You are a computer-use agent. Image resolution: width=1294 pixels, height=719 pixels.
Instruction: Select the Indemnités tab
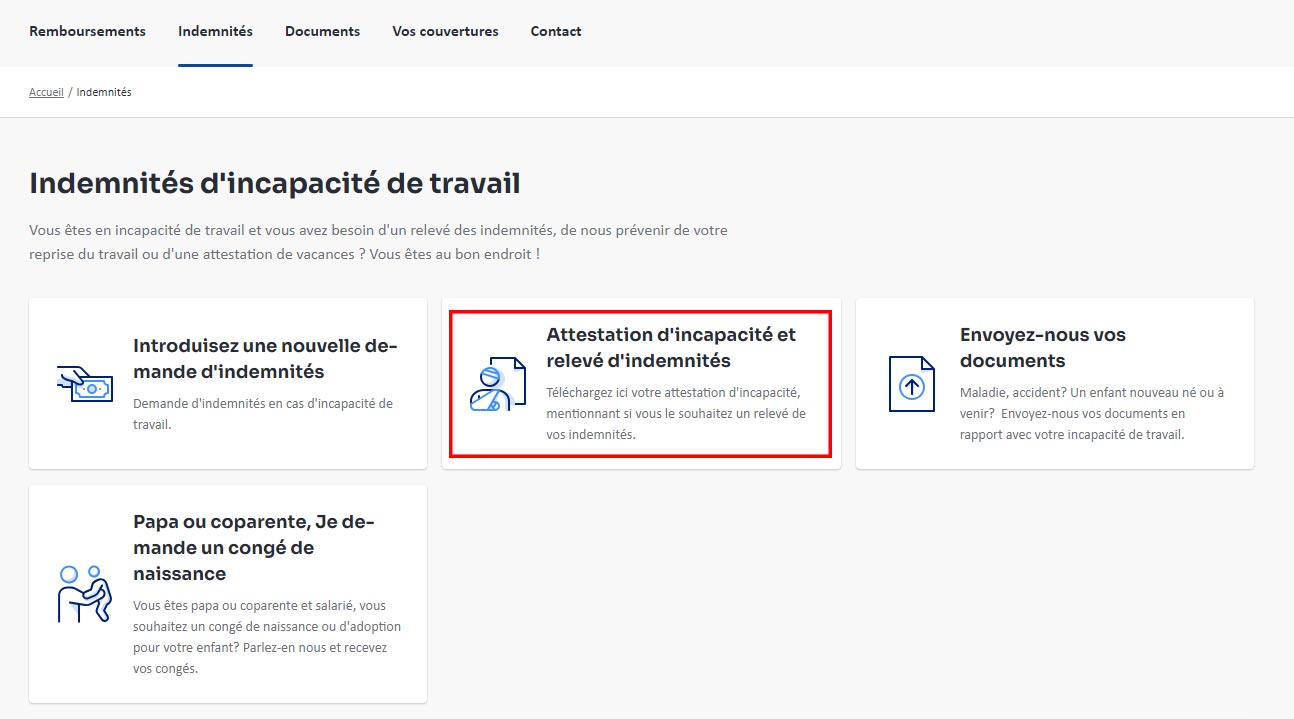pyautogui.click(x=215, y=31)
